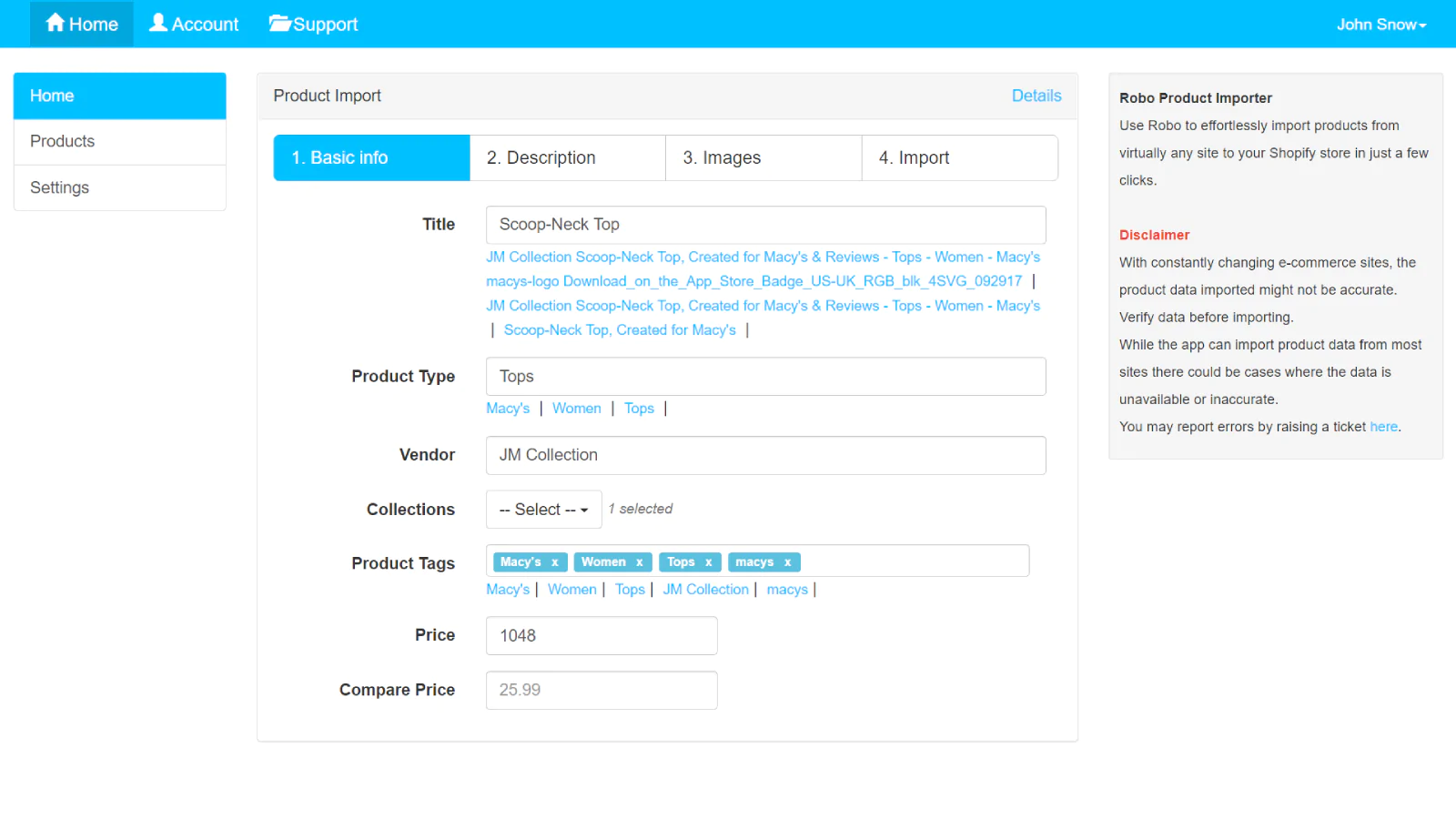1456x819 pixels.
Task: Focus the Vendor input field
Action: pyautogui.click(x=766, y=456)
